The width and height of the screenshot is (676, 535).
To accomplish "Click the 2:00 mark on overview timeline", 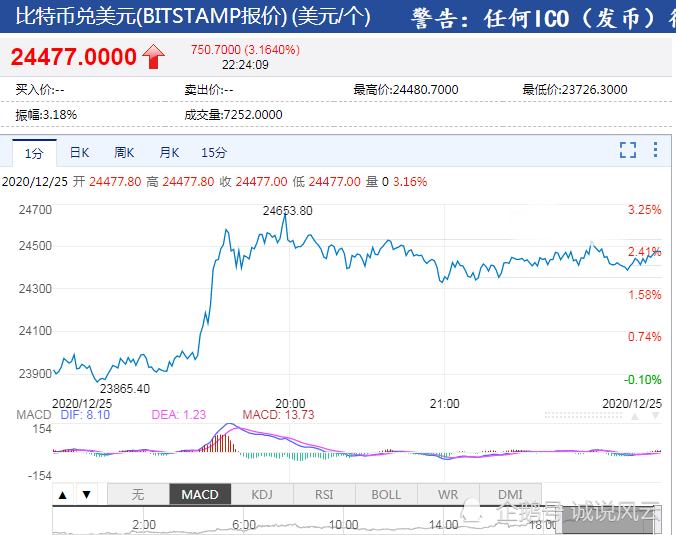I will pos(144,525).
